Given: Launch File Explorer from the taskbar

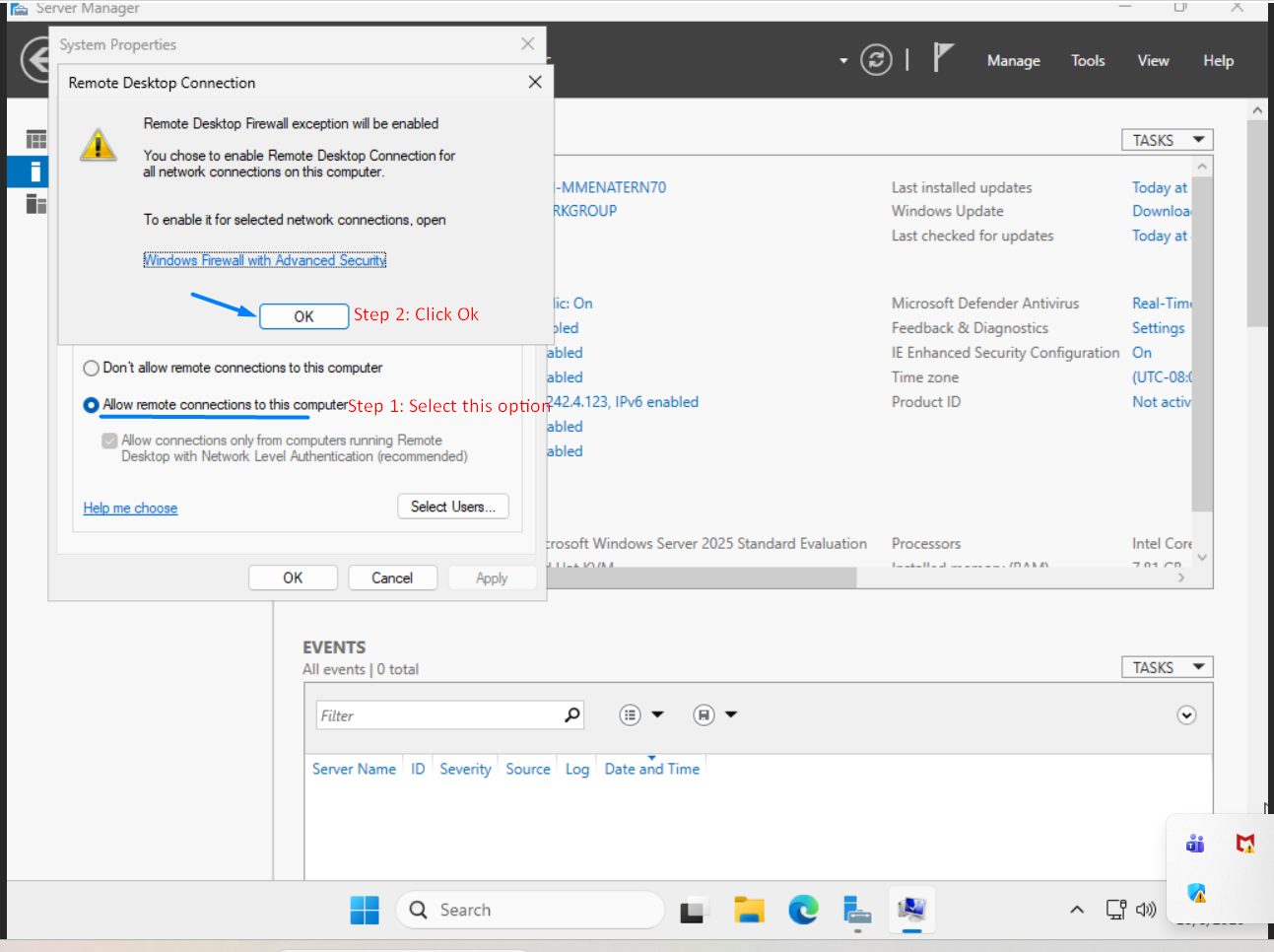Looking at the screenshot, I should point(749,910).
